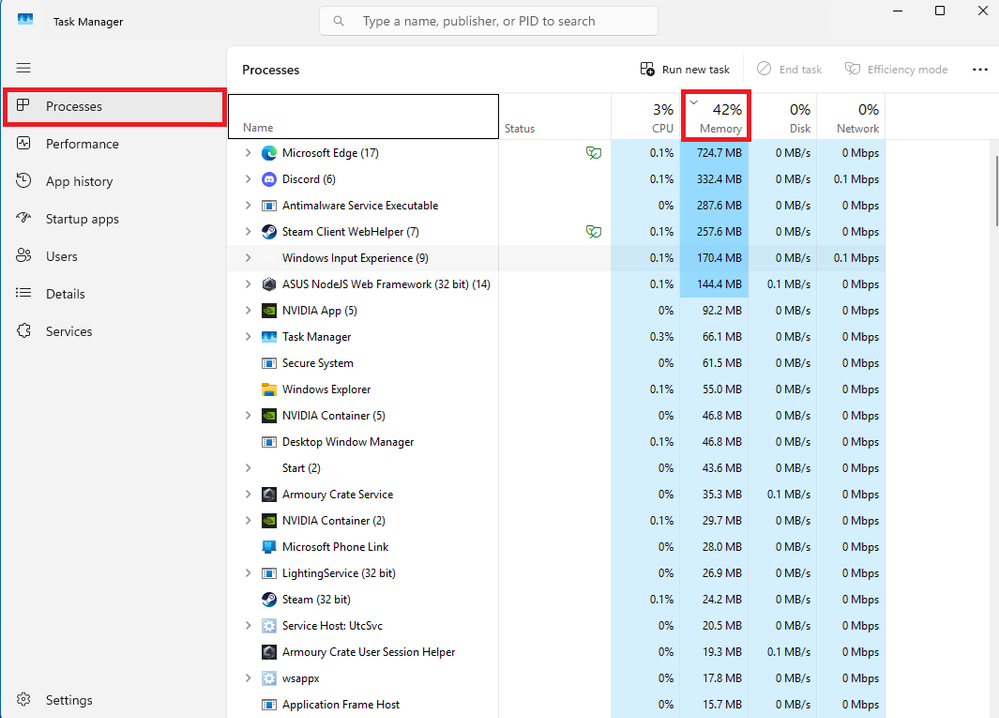Click the wsappx gear icon

pyautogui.click(x=269, y=678)
